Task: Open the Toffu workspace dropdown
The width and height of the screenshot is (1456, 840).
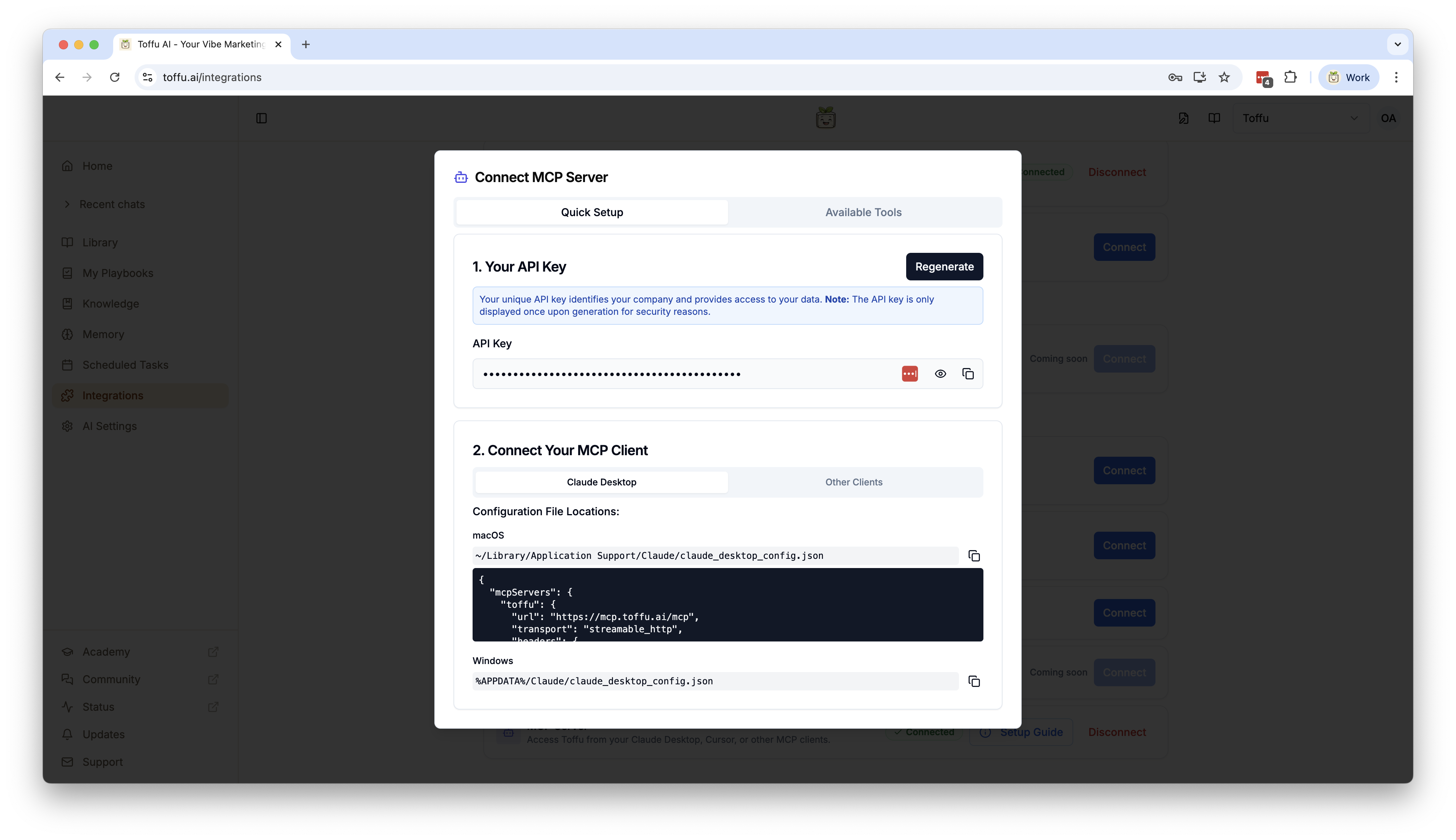Action: click(1300, 118)
